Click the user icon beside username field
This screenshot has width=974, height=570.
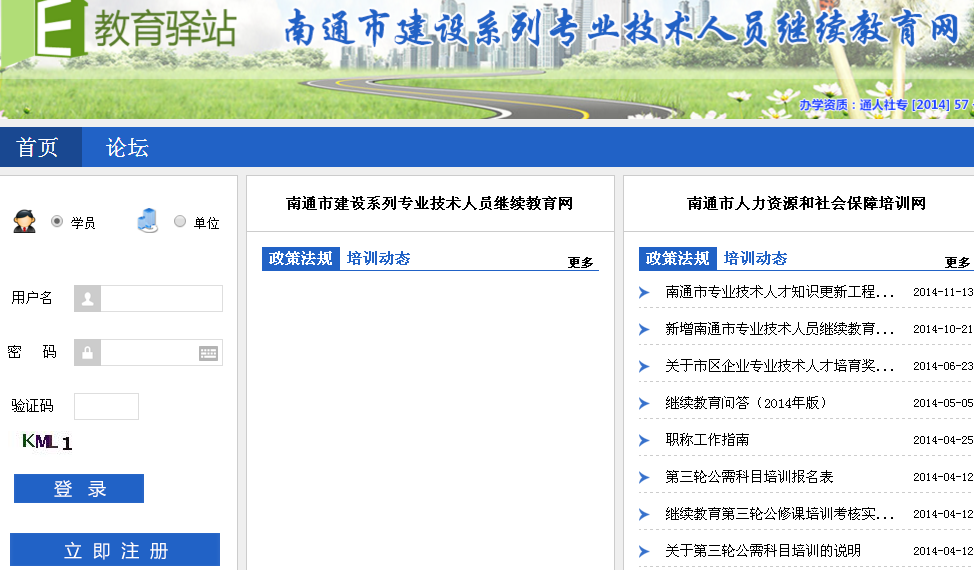tap(87, 298)
